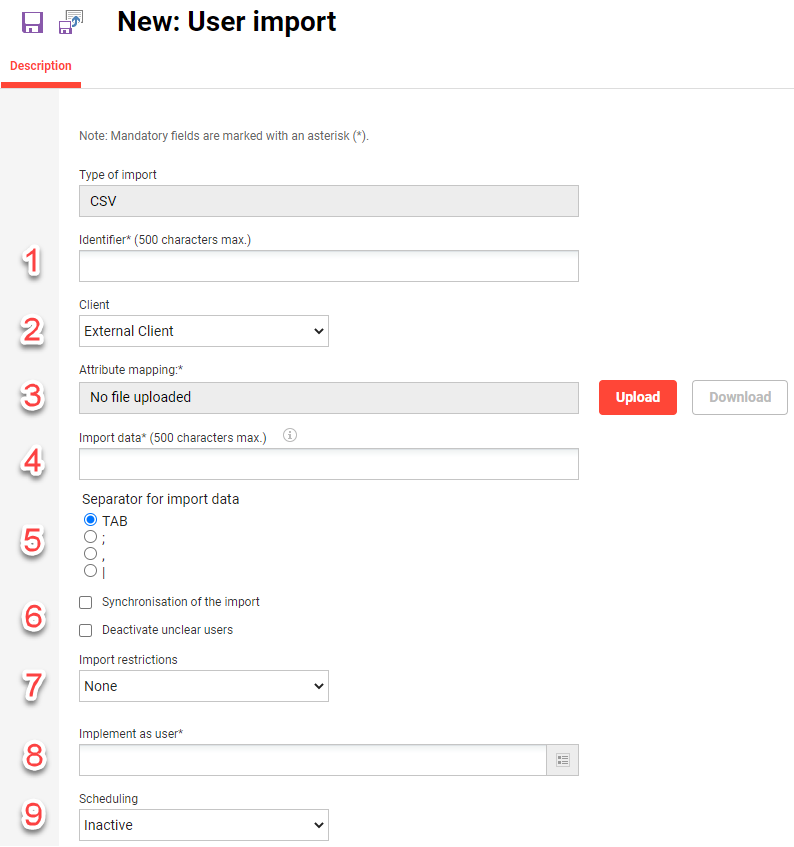794x847 pixels.
Task: Click the save-and-return floppy icon
Action: [x=70, y=22]
